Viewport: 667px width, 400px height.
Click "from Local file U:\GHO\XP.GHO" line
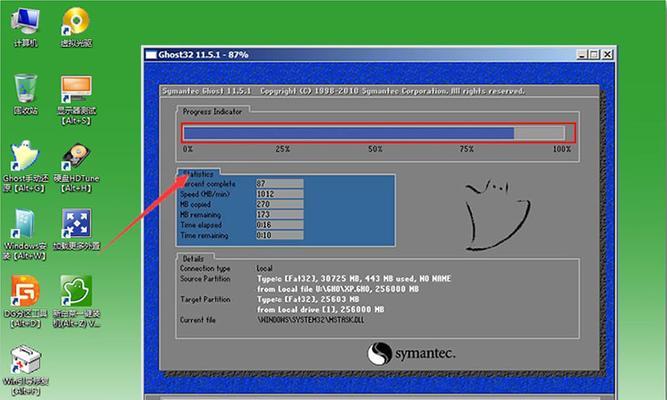338,289
